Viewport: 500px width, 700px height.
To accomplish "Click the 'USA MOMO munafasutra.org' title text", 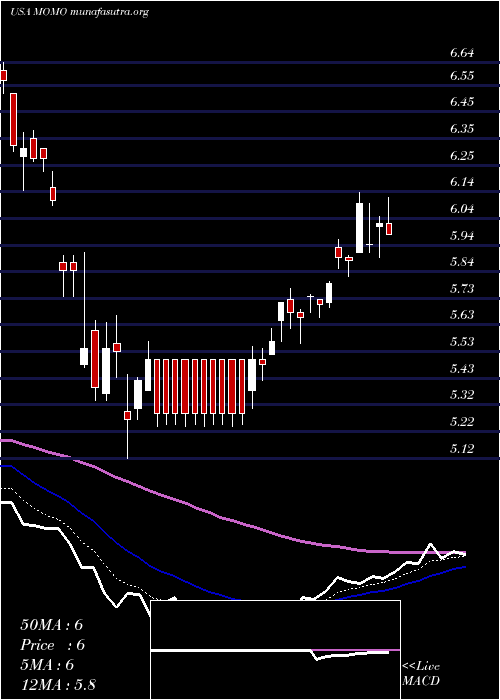I will click(79, 12).
